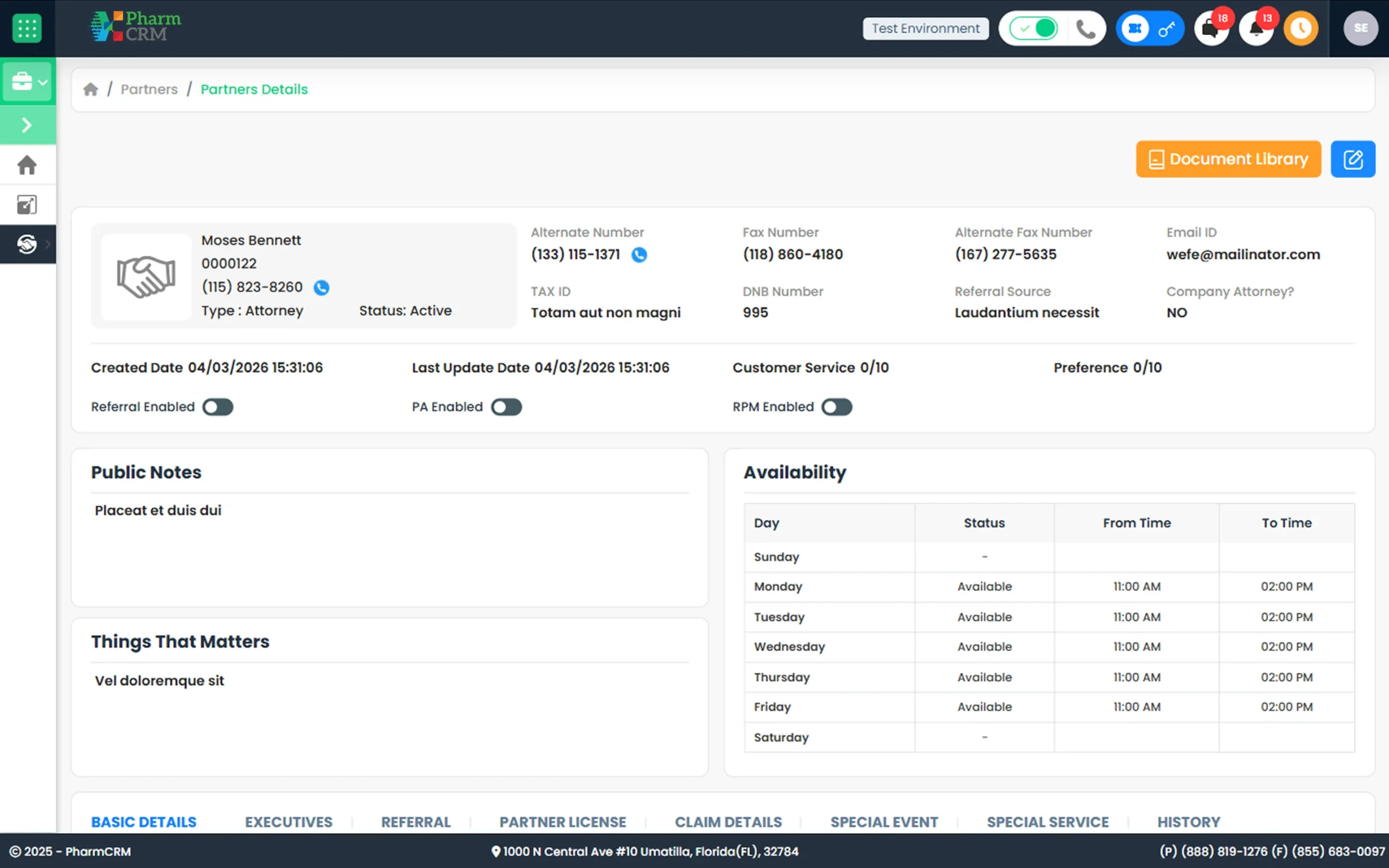The image size is (1389, 868).
Task: Click the key icon in header
Action: (1167, 29)
